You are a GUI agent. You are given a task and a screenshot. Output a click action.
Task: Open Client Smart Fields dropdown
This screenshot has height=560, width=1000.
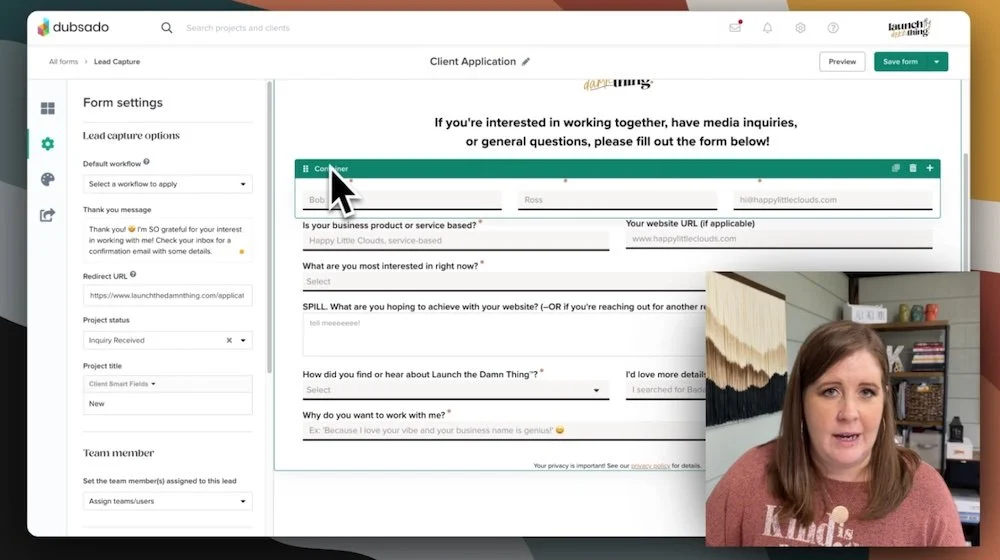click(x=122, y=384)
